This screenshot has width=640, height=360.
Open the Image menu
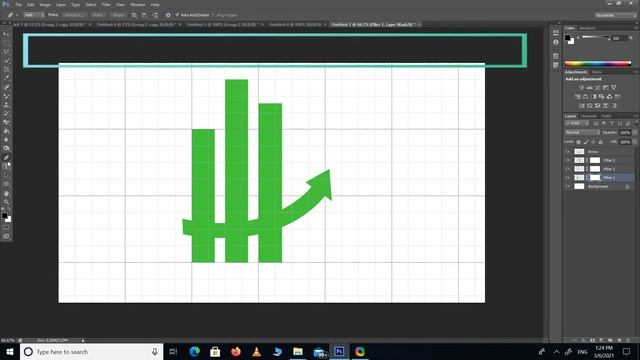[x=45, y=4]
